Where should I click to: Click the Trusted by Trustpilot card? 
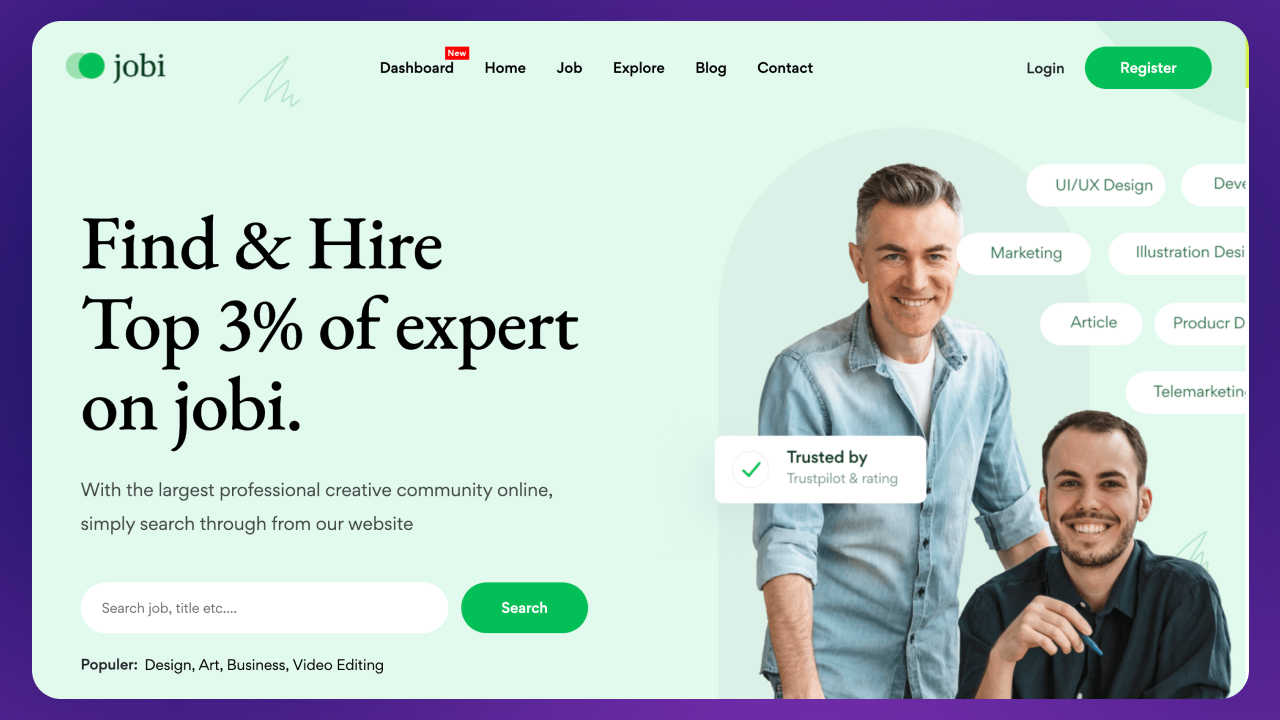tap(821, 469)
